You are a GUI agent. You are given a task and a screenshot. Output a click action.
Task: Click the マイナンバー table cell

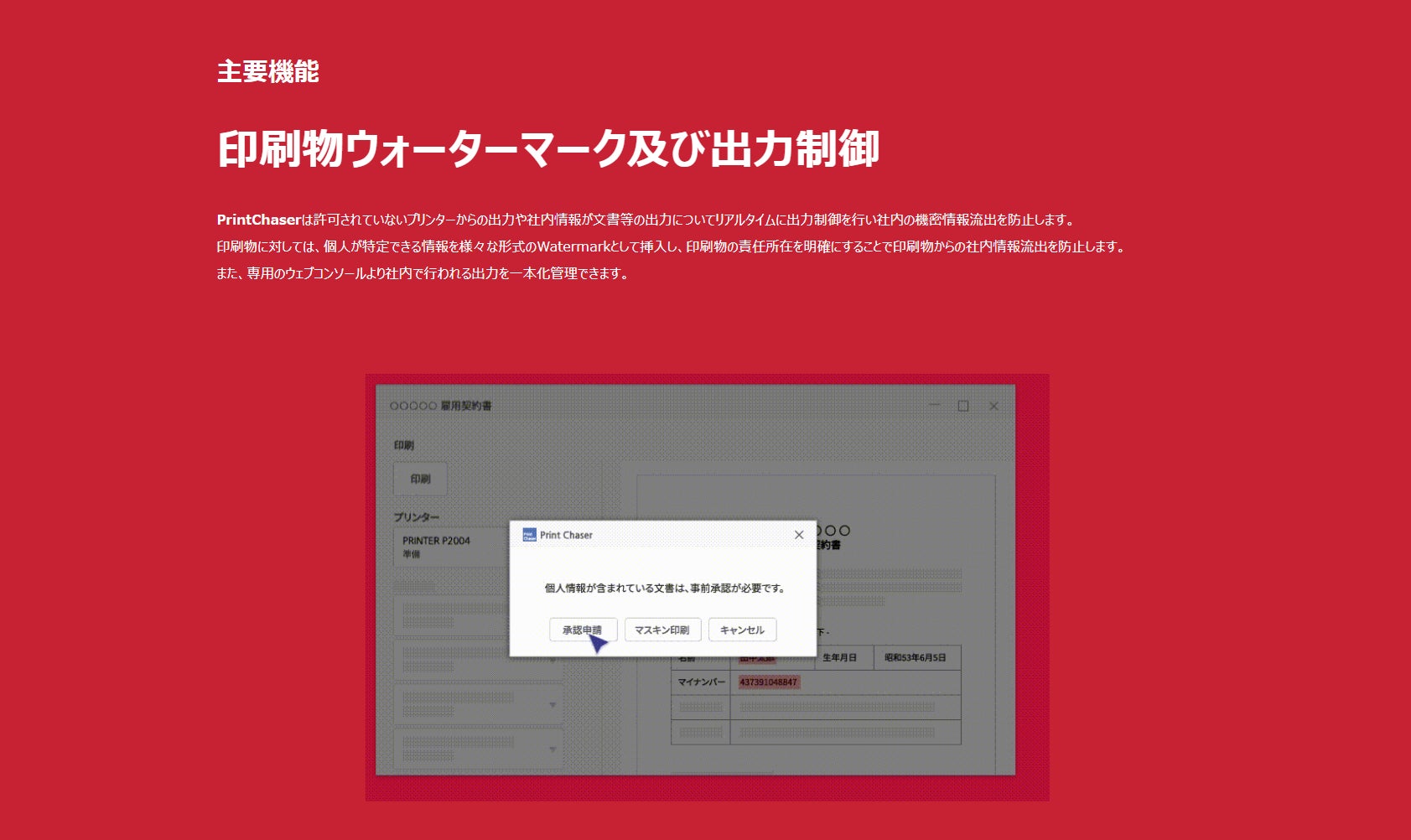[701, 682]
